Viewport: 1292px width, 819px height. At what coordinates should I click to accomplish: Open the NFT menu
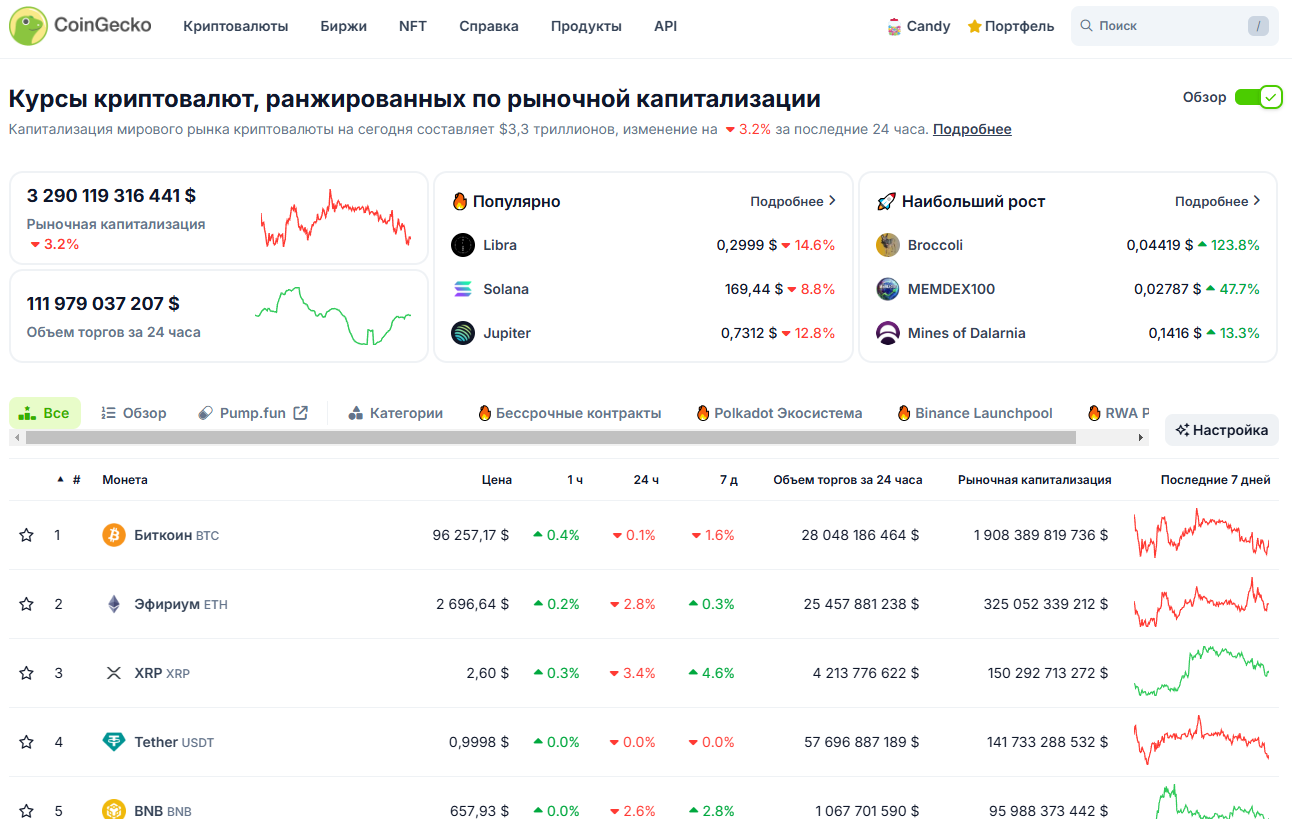(413, 26)
